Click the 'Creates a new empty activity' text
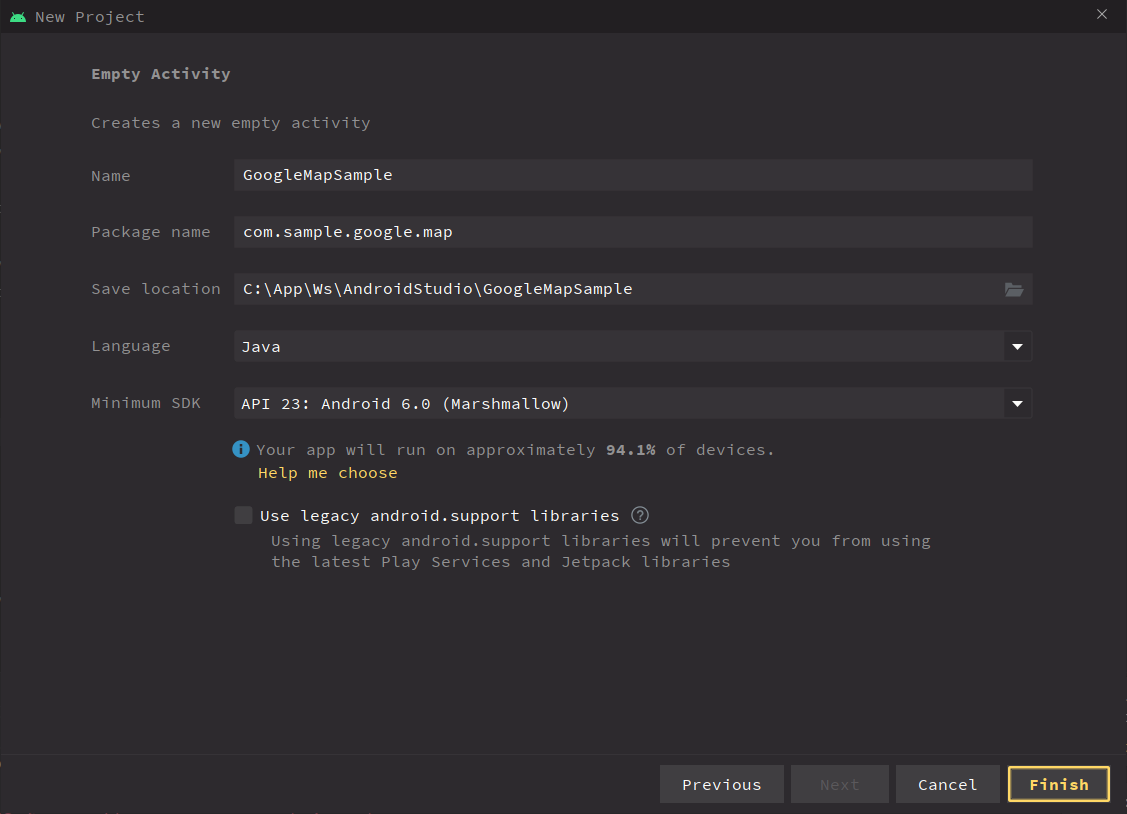Image resolution: width=1127 pixels, height=814 pixels. click(231, 123)
